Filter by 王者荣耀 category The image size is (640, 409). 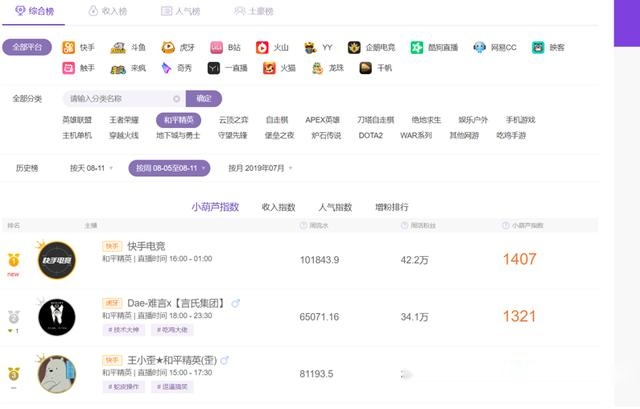pos(124,120)
